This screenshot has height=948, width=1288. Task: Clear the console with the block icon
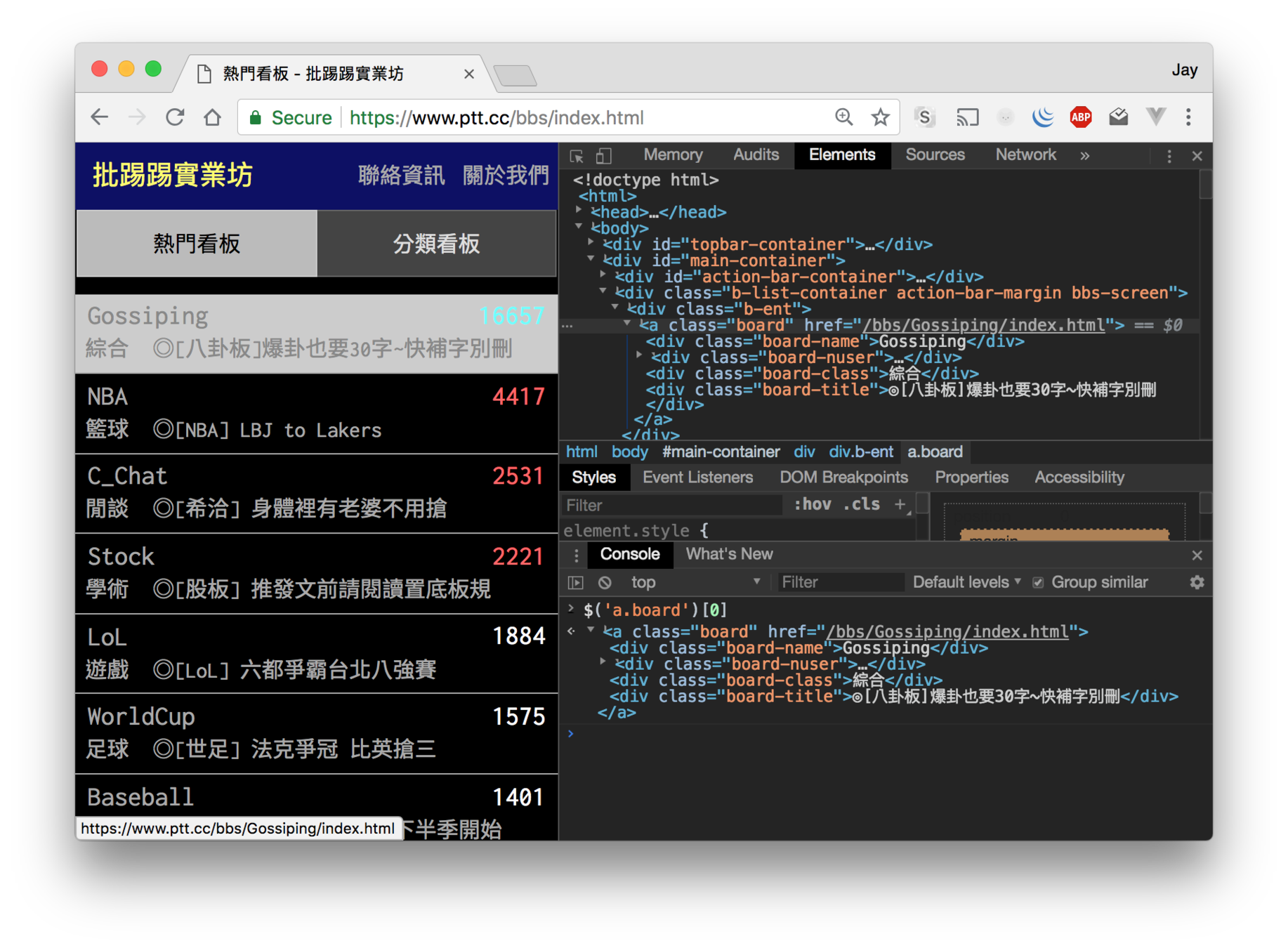[605, 582]
